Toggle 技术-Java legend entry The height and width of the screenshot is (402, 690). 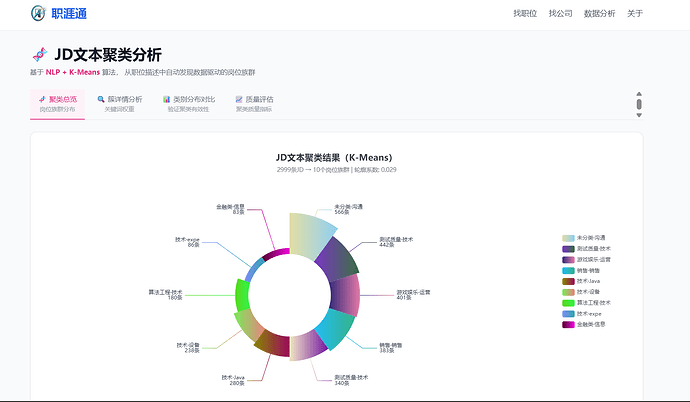[x=588, y=281]
